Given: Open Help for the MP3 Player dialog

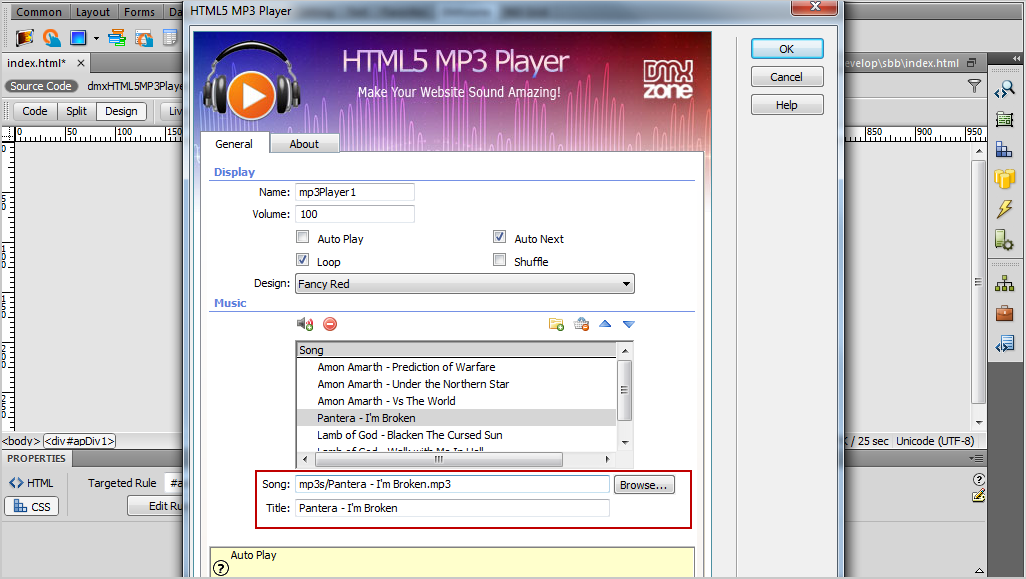Looking at the screenshot, I should click(787, 105).
